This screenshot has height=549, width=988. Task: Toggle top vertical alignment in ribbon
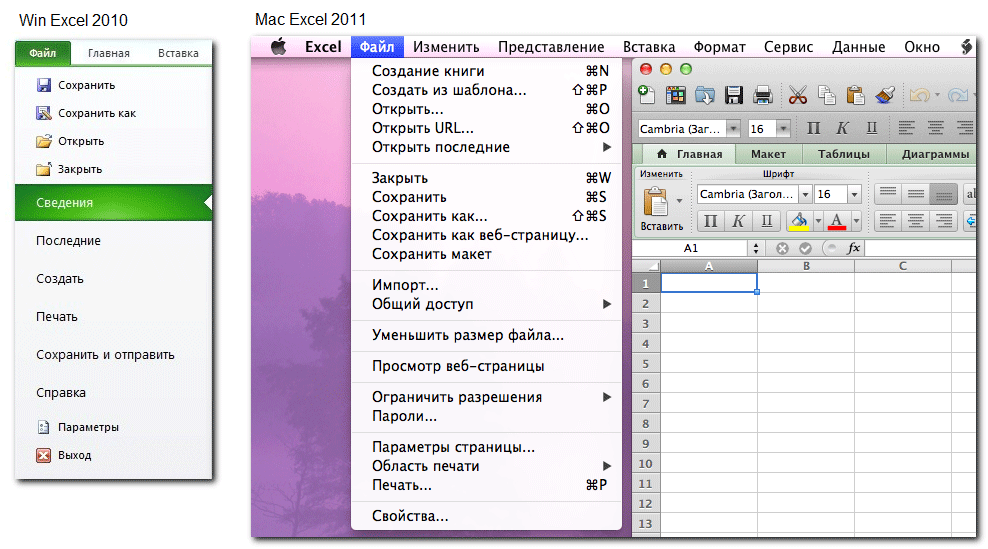pyautogui.click(x=888, y=193)
